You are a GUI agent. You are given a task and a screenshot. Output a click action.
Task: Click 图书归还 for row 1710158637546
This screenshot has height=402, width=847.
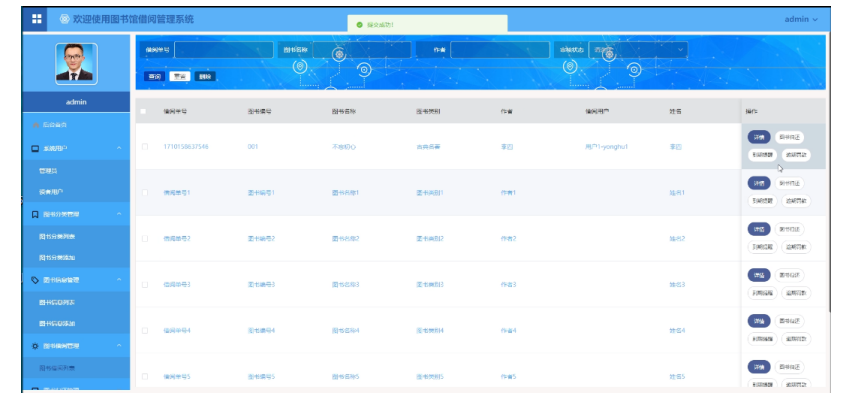(790, 137)
